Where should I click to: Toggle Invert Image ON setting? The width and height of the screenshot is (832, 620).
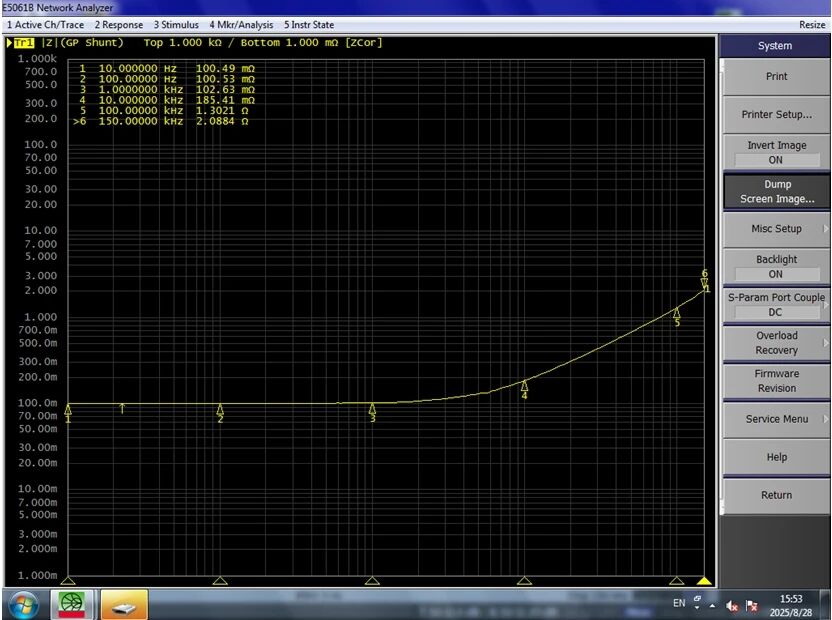point(776,153)
